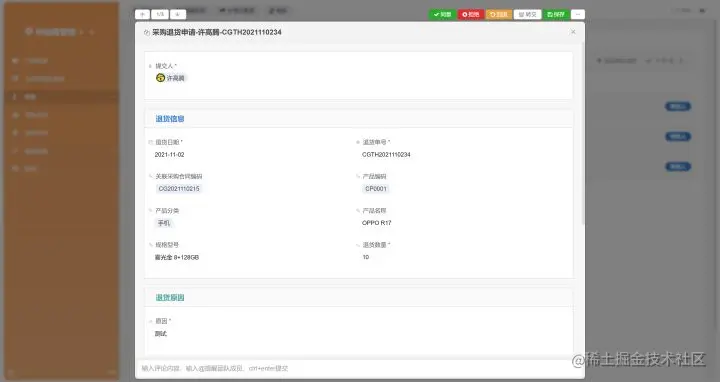The height and width of the screenshot is (382, 720).
Task: Click the green 保存 save button
Action: (556, 15)
